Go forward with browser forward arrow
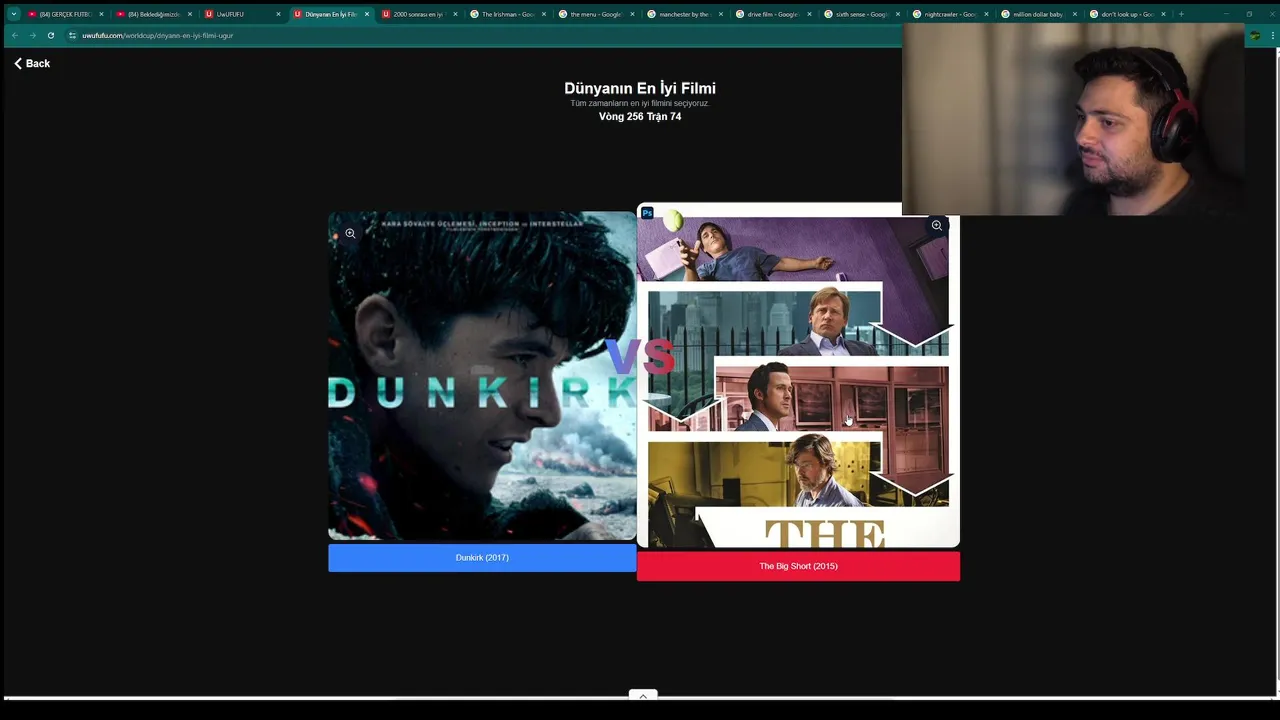 tap(32, 35)
